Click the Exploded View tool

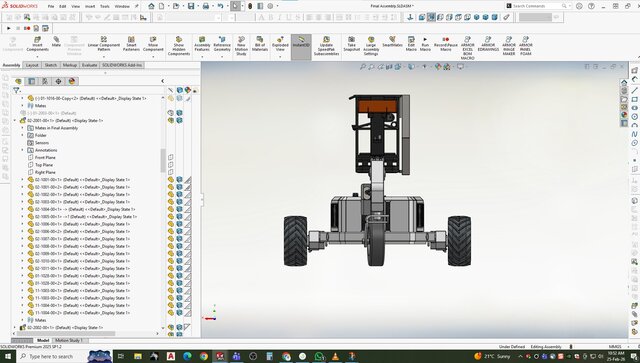280,44
